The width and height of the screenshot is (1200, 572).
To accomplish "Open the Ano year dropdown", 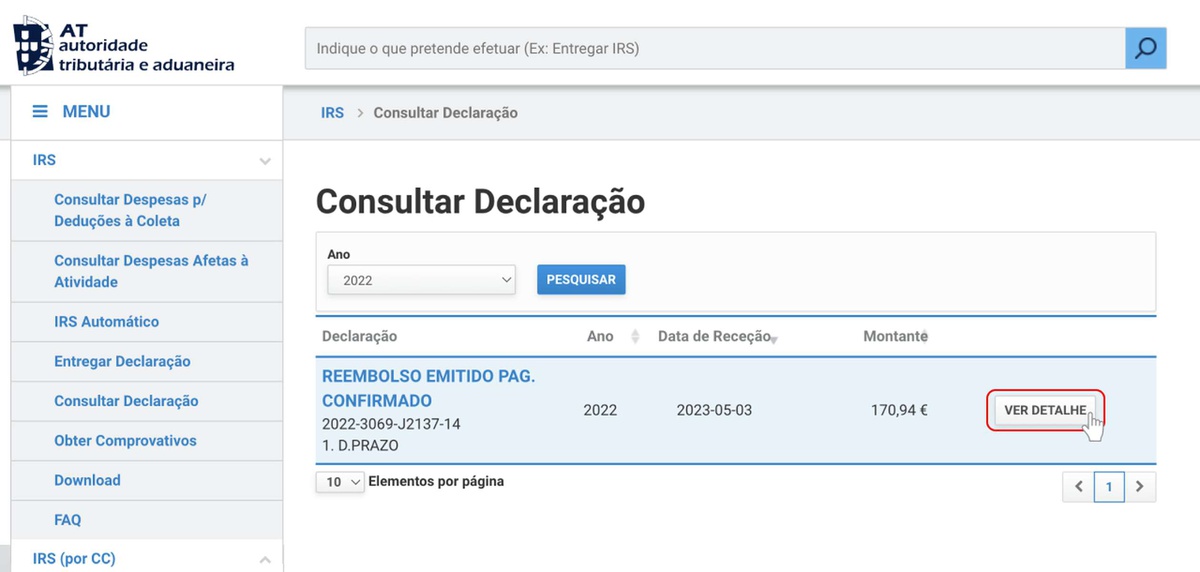I will coord(421,280).
